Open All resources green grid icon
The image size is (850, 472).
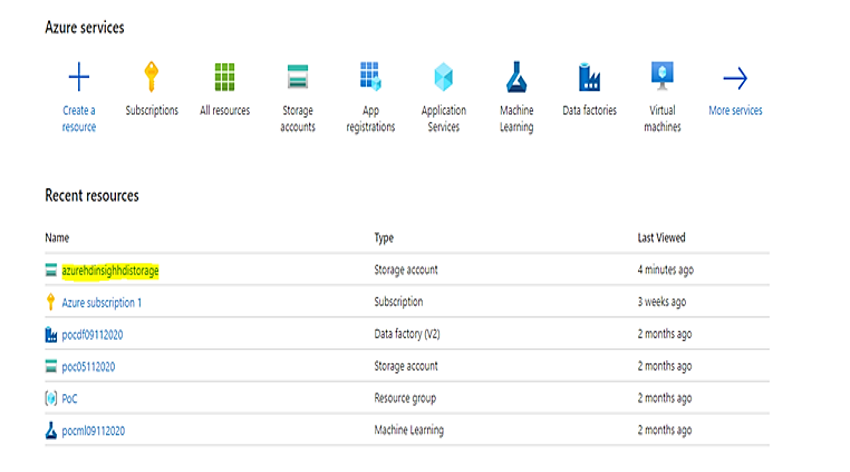pos(224,77)
